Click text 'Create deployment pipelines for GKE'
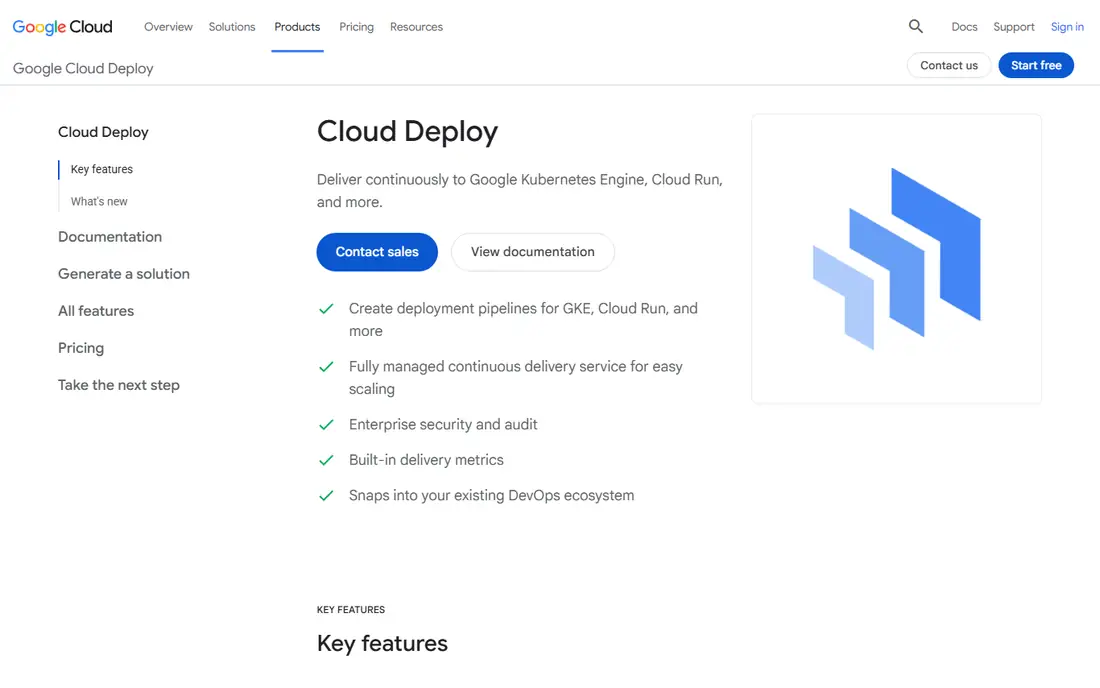The width and height of the screenshot is (1100, 688). click(471, 309)
